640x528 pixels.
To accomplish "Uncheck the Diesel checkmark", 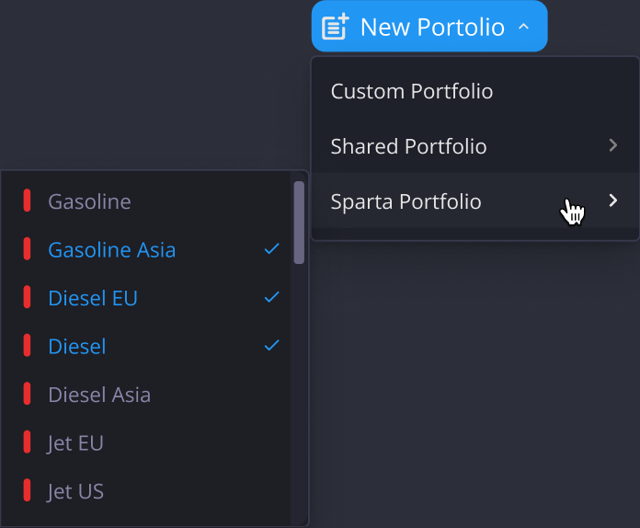I will (271, 345).
